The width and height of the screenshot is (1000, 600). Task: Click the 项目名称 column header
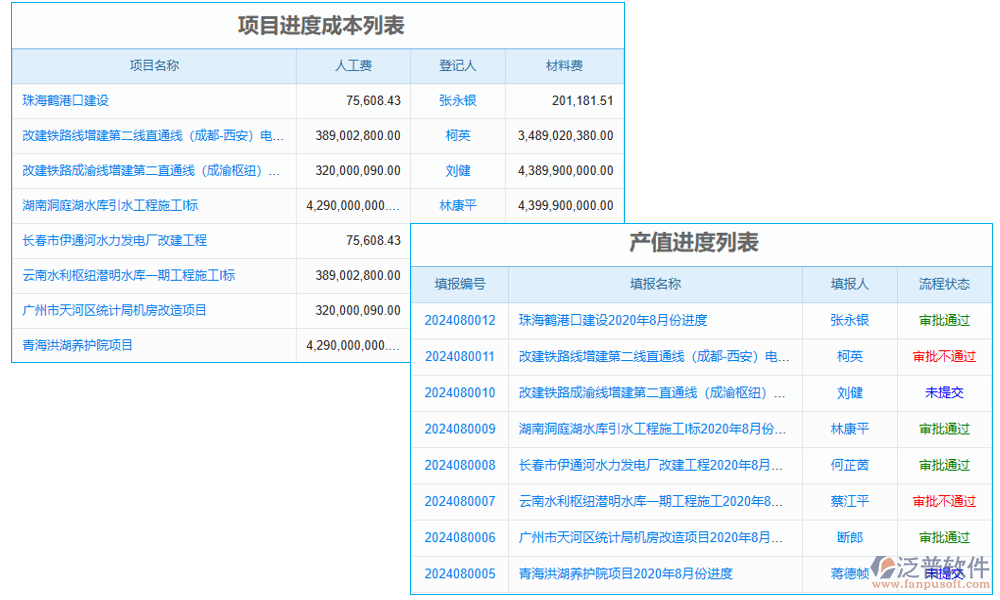[154, 66]
